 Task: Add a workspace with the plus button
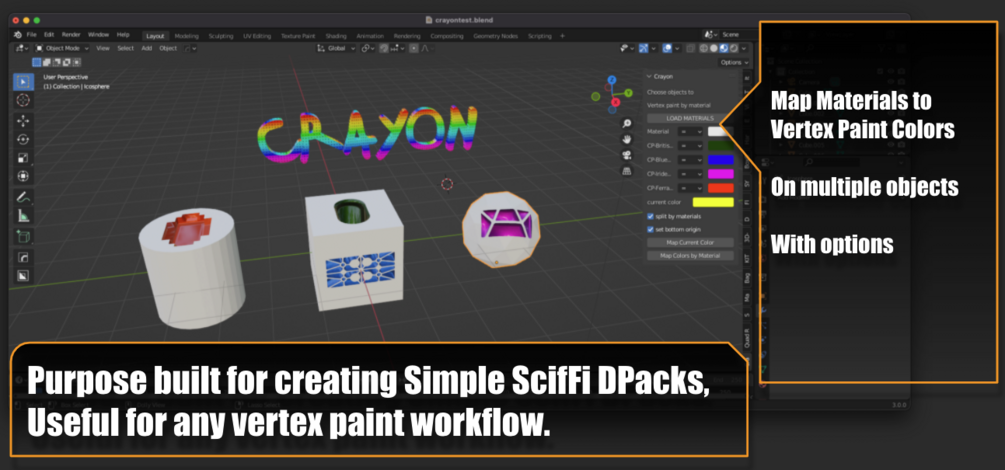(562, 36)
